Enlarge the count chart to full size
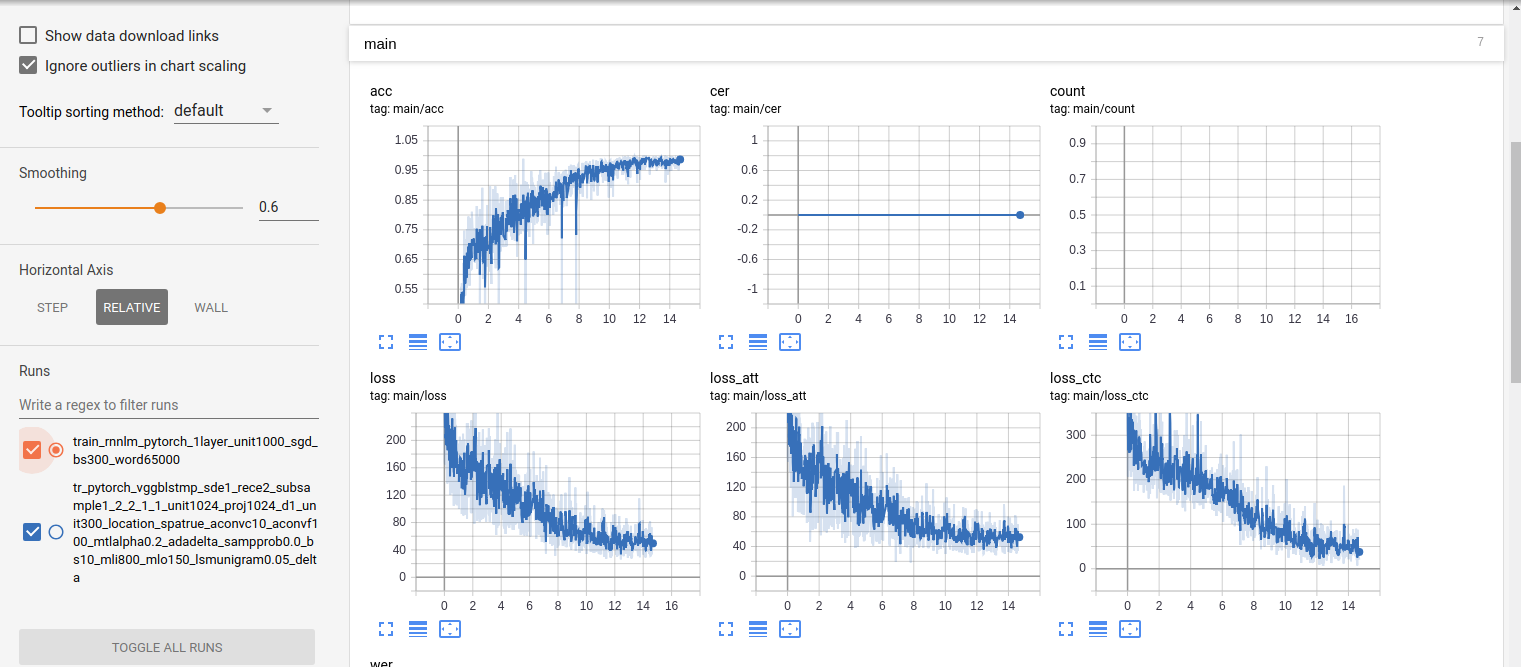The height and width of the screenshot is (667, 1521). (1065, 342)
